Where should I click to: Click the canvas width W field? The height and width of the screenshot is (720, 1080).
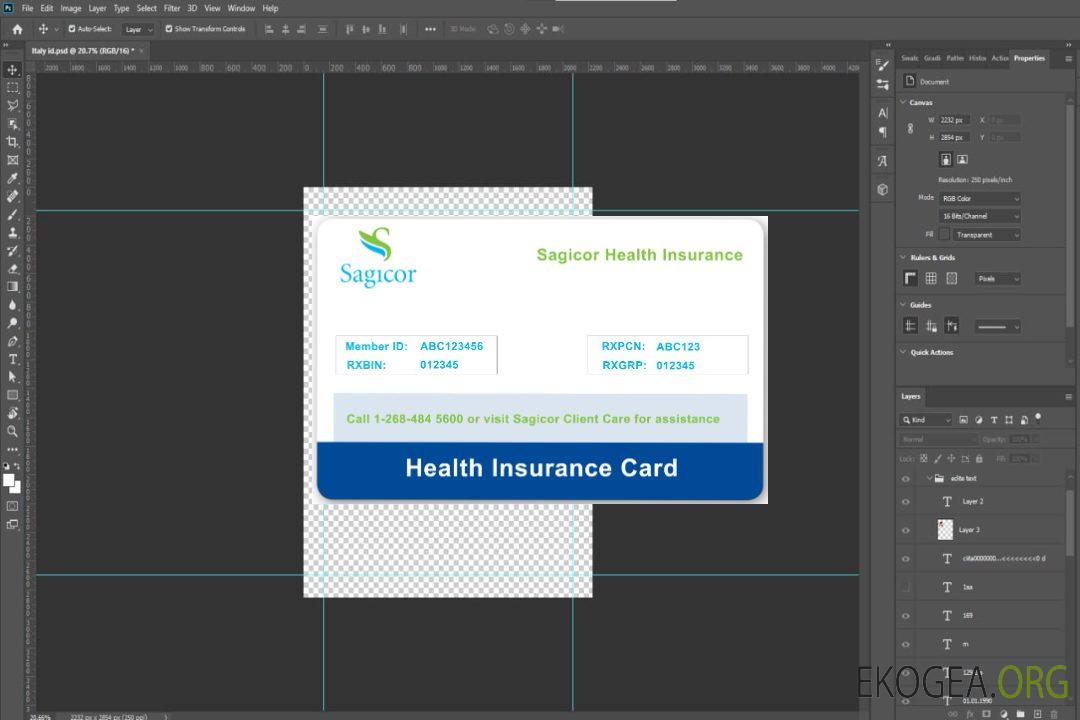[955, 120]
